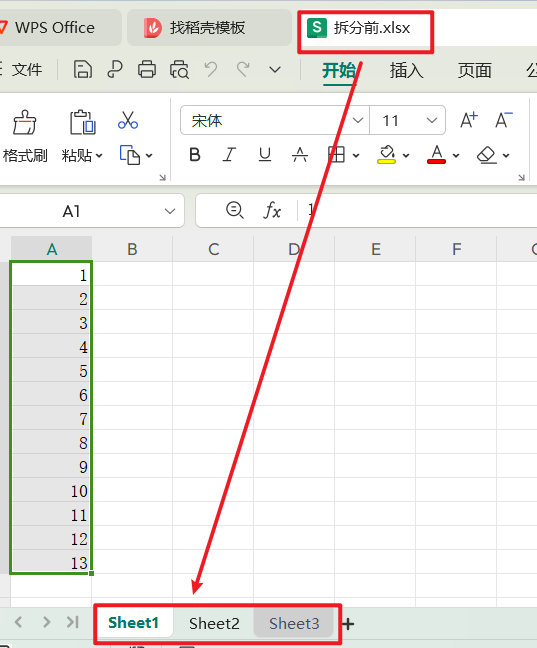Switch to the 找稻壳模板 tab

click(209, 28)
